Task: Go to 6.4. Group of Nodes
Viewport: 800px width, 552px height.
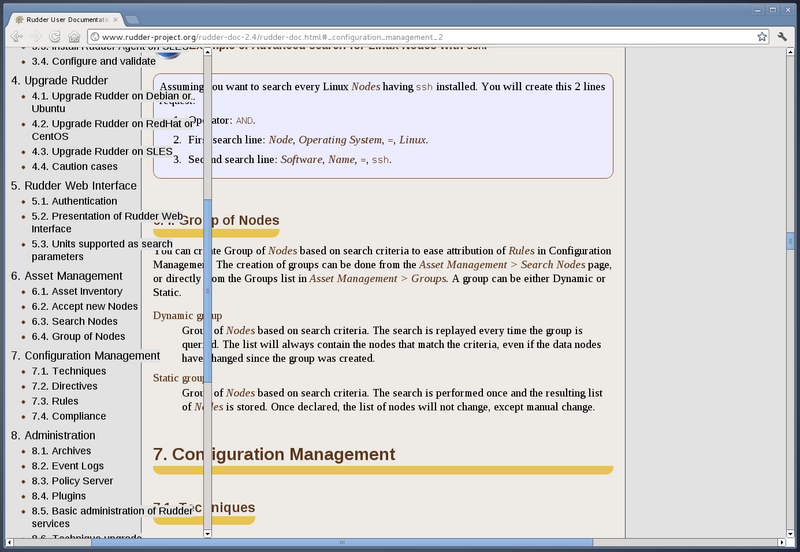Action: click(x=78, y=336)
